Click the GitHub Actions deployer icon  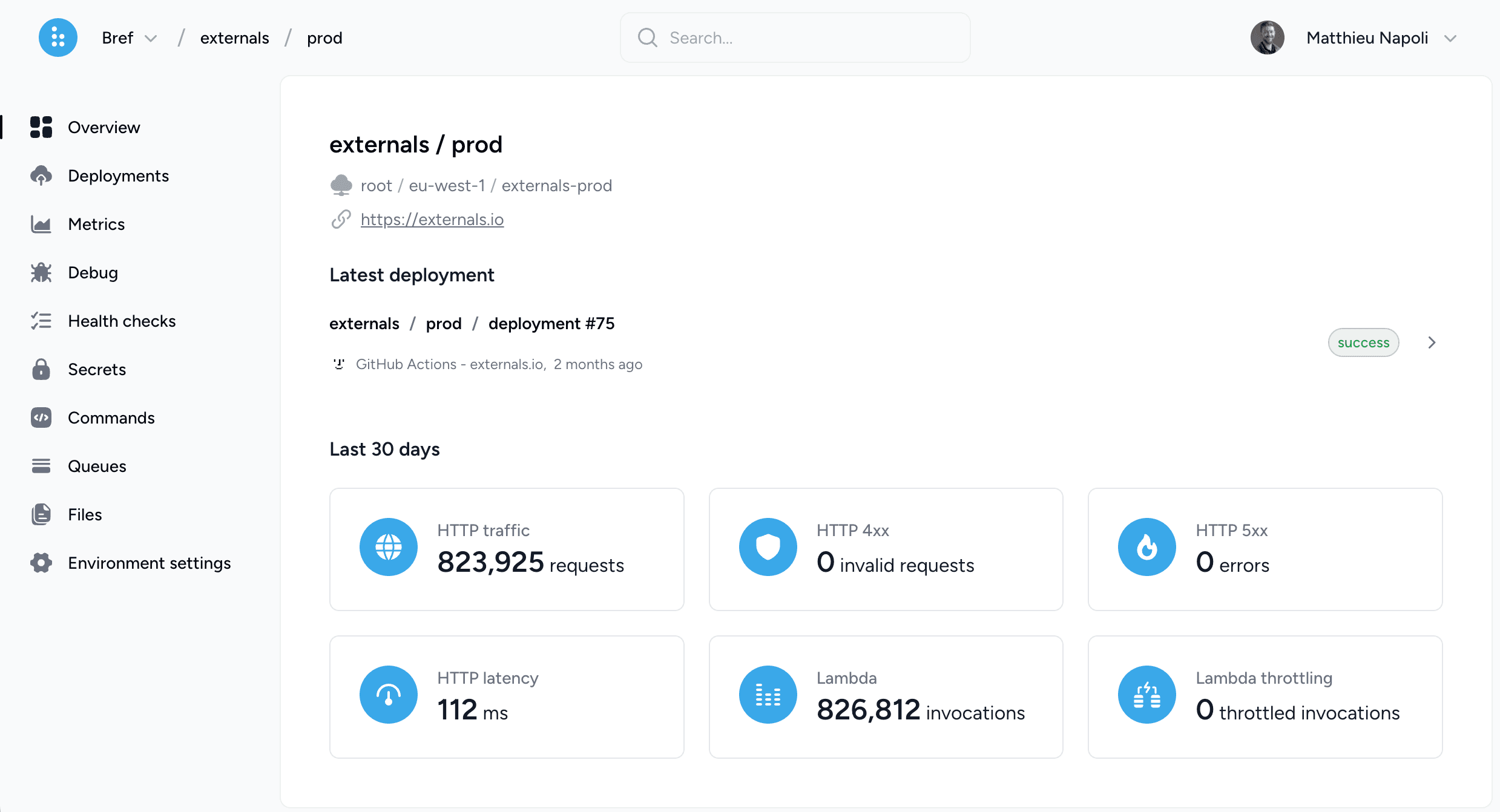(339, 364)
